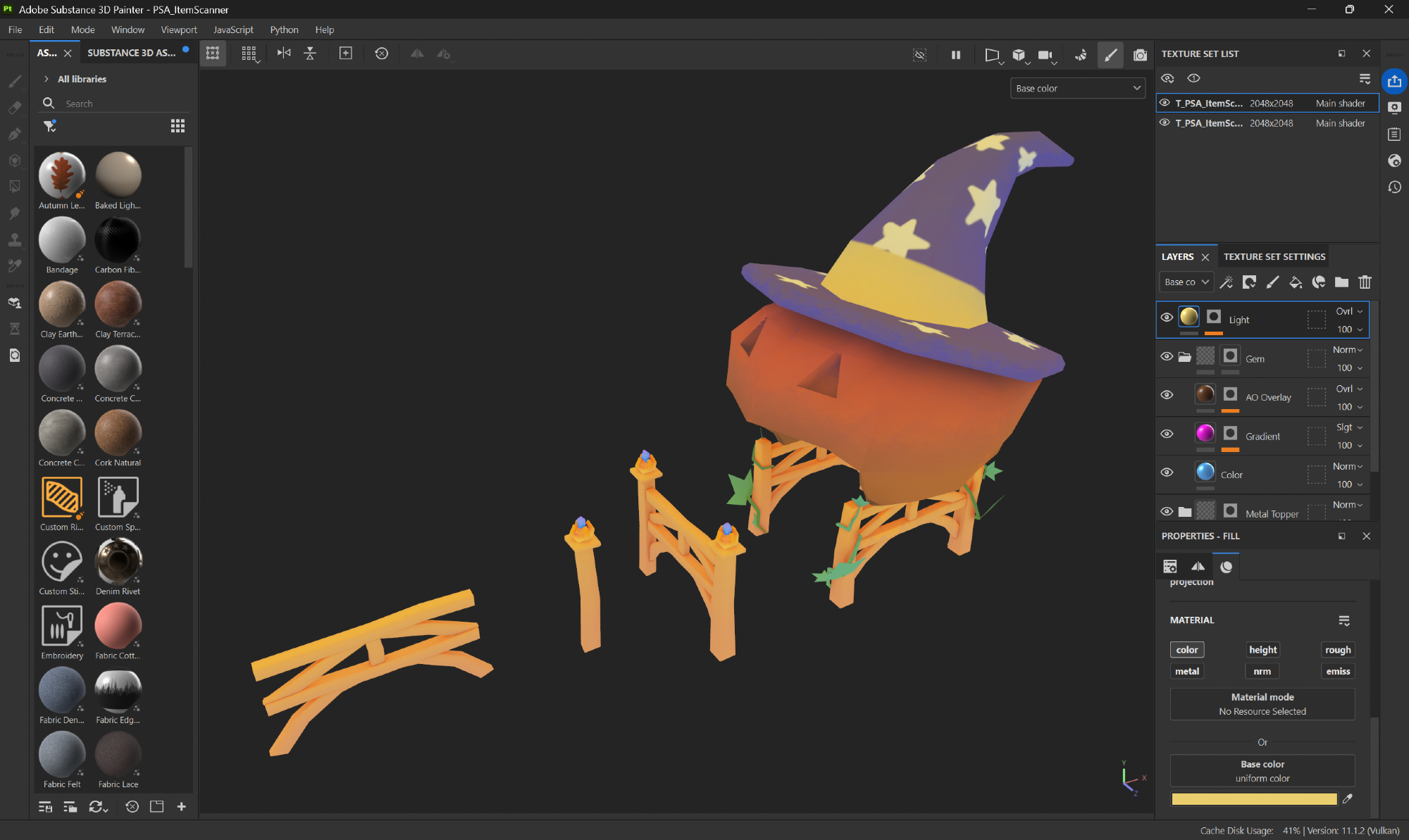The image size is (1409, 840).
Task: Switch to Texture Set Settings tab
Action: (1274, 257)
